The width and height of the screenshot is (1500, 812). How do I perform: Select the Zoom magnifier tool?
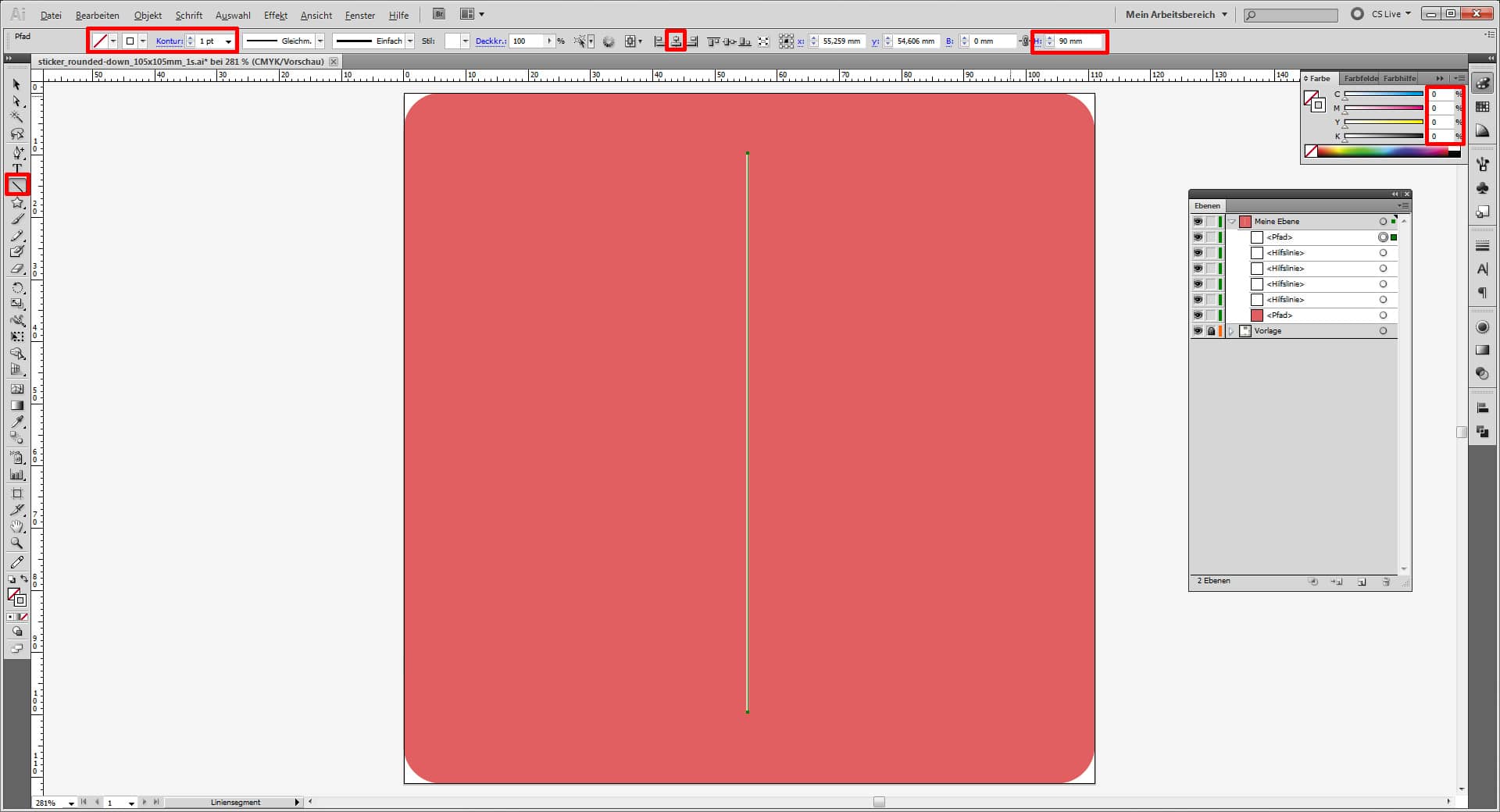click(x=17, y=543)
